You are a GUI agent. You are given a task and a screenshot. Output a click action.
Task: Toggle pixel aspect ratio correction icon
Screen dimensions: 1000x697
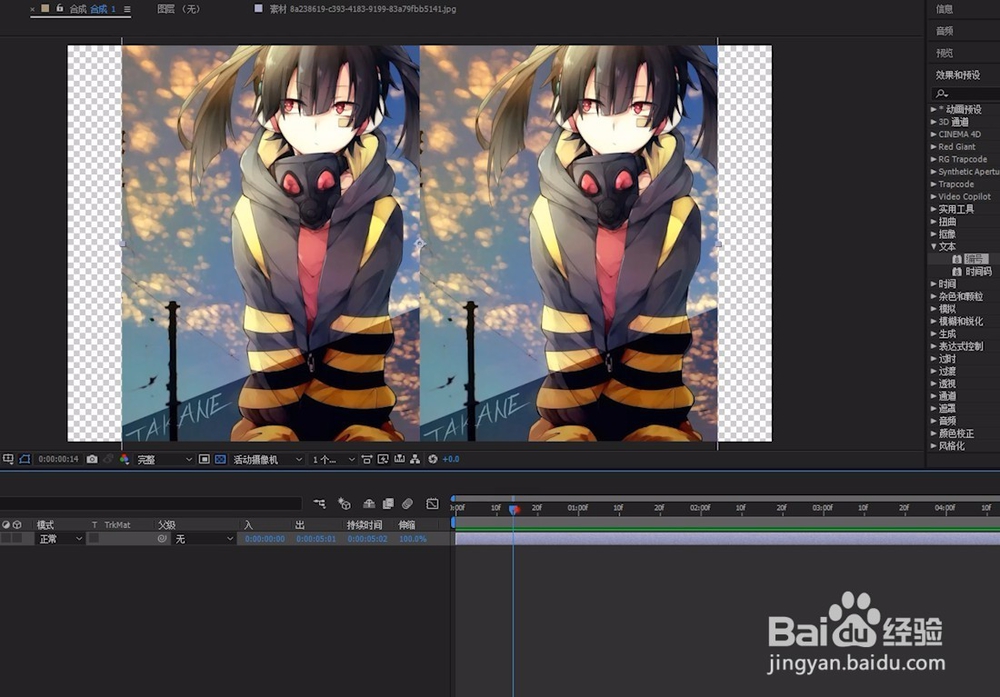tap(367, 459)
